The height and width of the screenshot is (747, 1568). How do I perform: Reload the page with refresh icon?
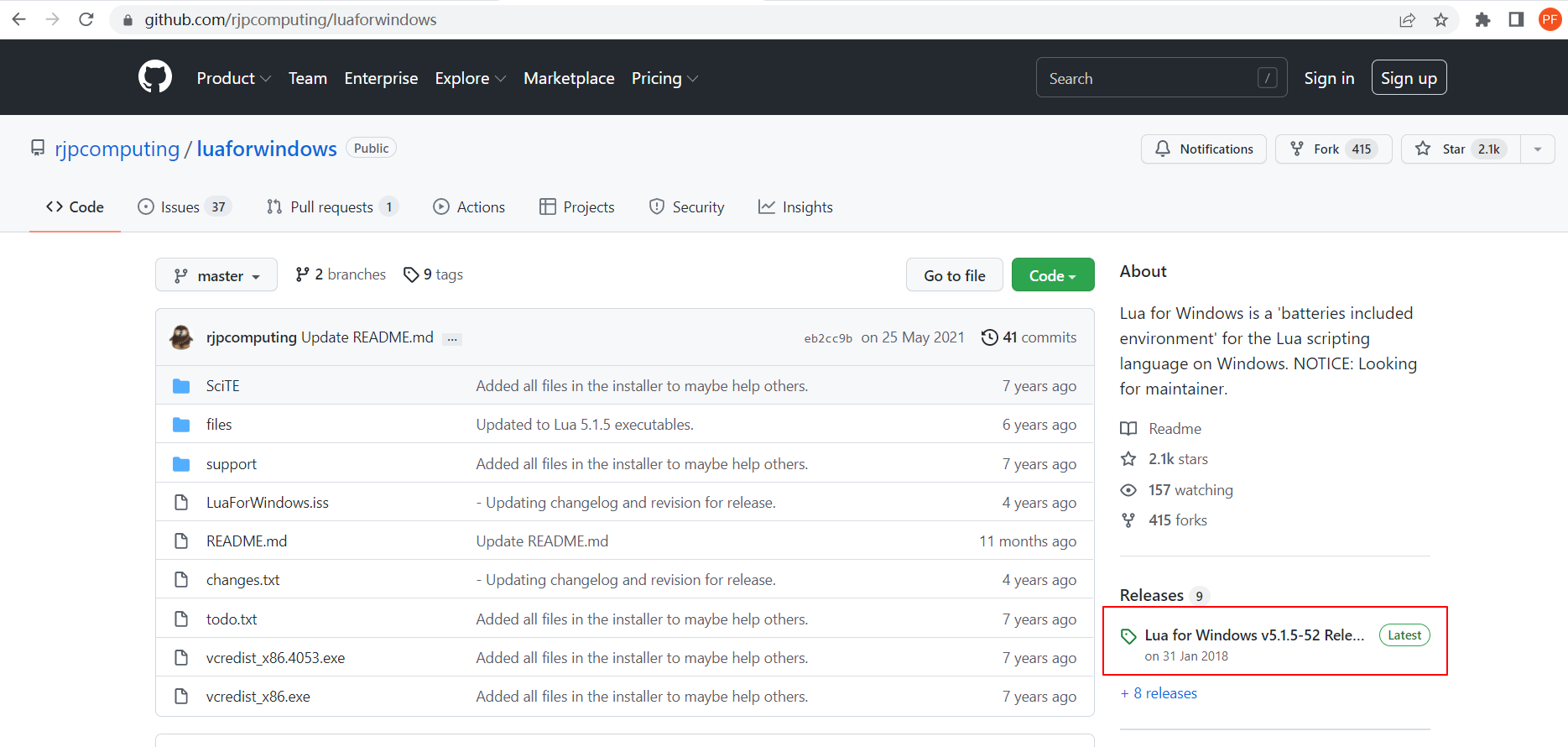[x=86, y=19]
